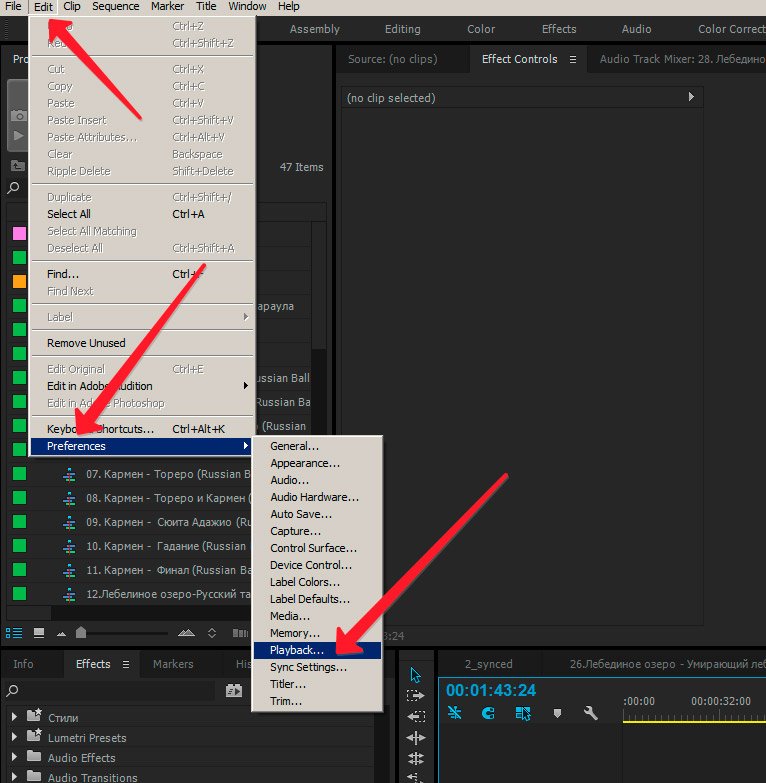Select the Rolling Edit tool
Image resolution: width=766 pixels, height=783 pixels.
click(415, 738)
